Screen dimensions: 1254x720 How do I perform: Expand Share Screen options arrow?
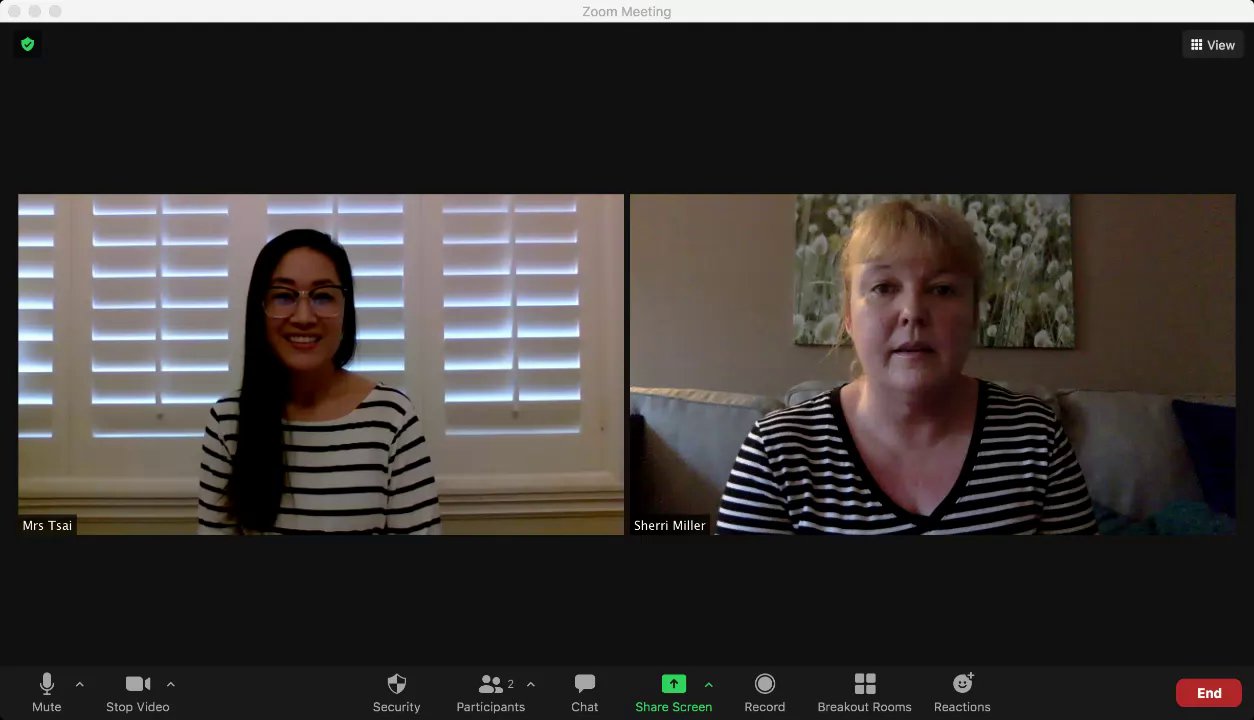709,685
